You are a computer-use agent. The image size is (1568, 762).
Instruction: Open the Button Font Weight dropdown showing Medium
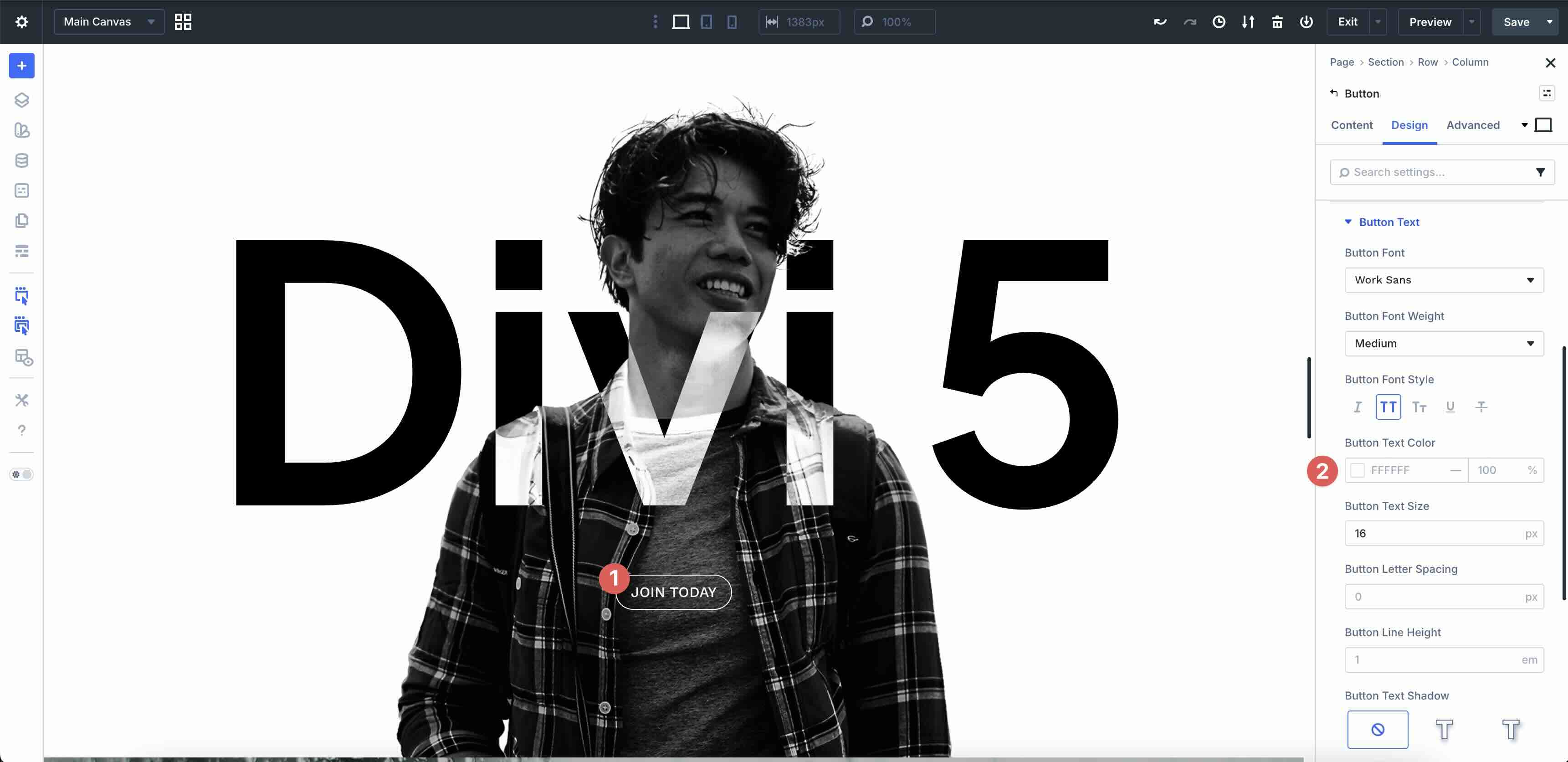1444,343
